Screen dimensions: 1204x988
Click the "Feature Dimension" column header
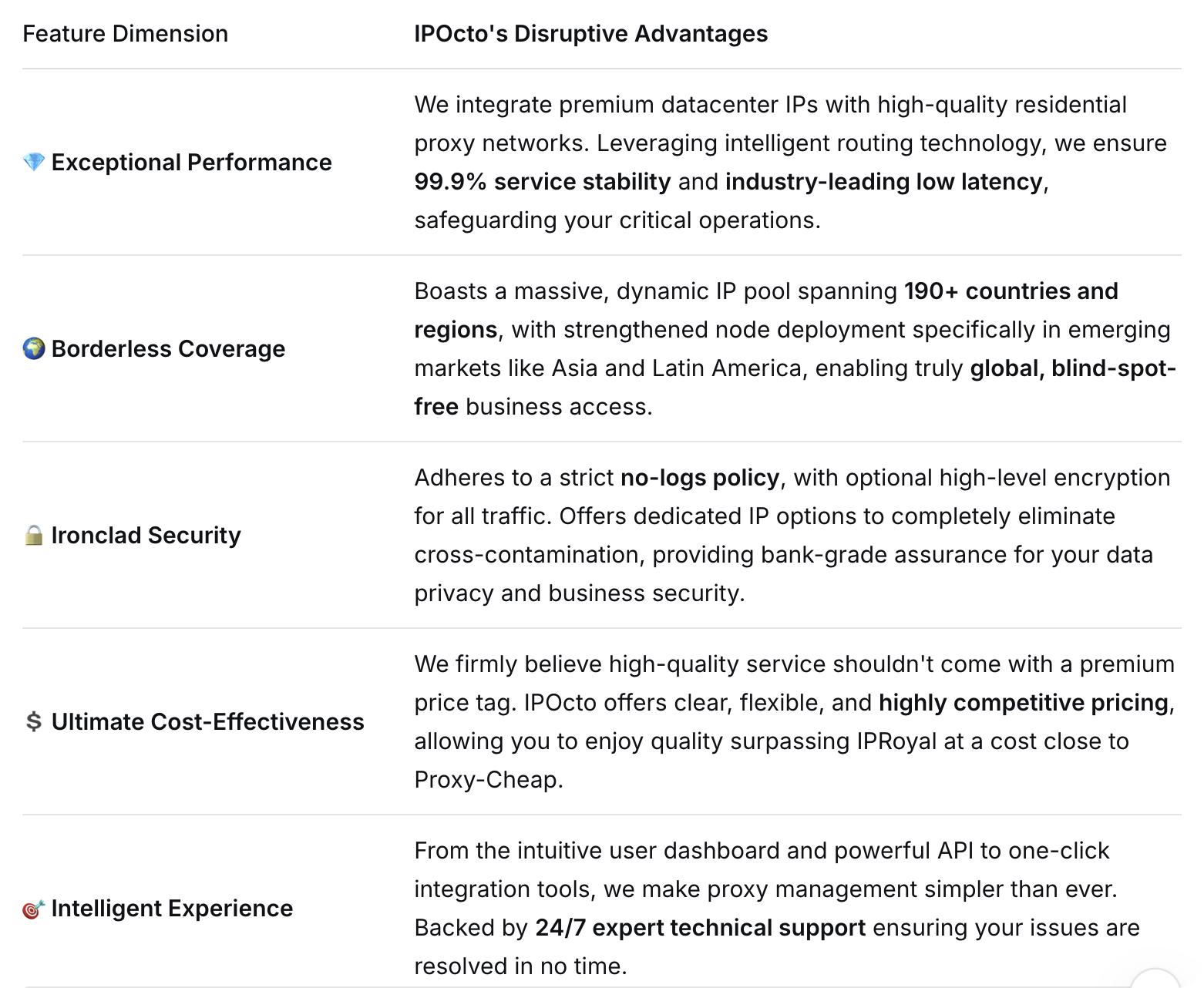pyautogui.click(x=126, y=34)
